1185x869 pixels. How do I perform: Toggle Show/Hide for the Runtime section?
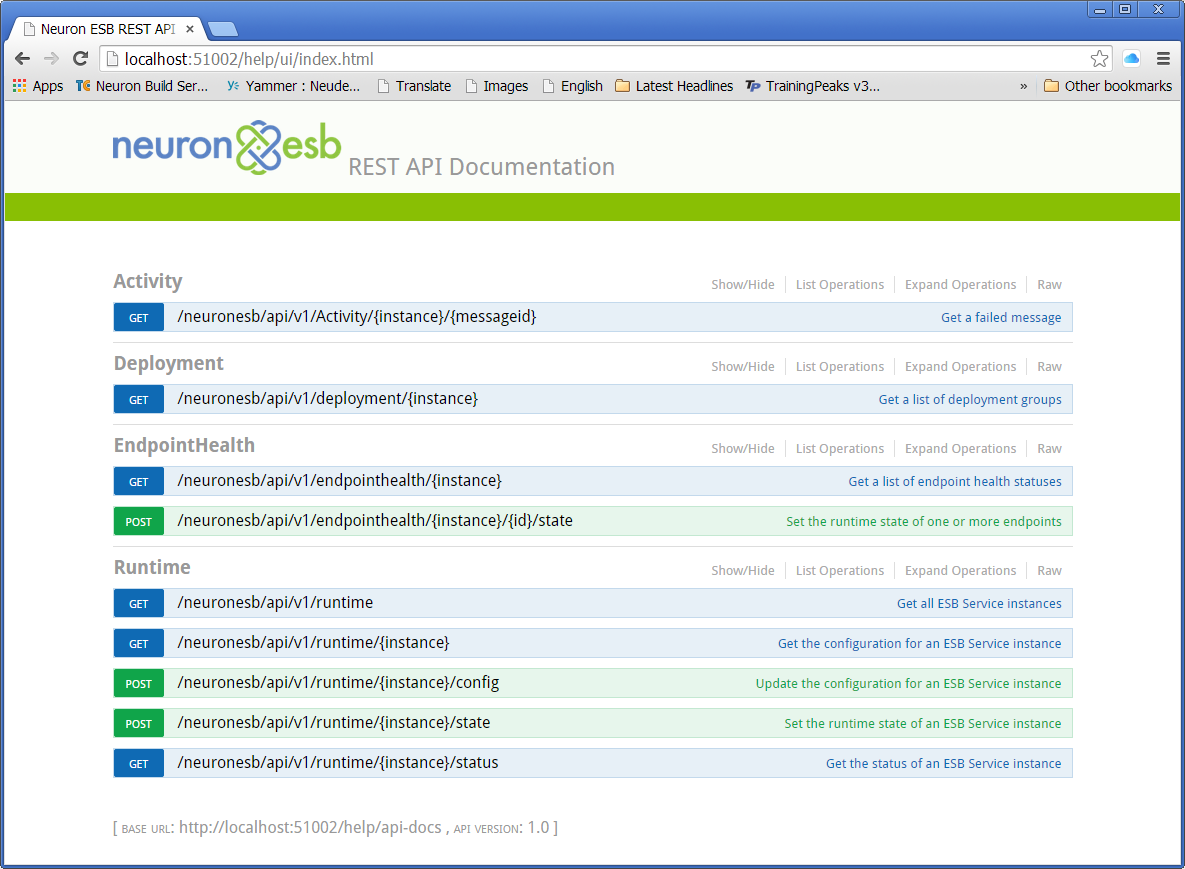point(743,571)
